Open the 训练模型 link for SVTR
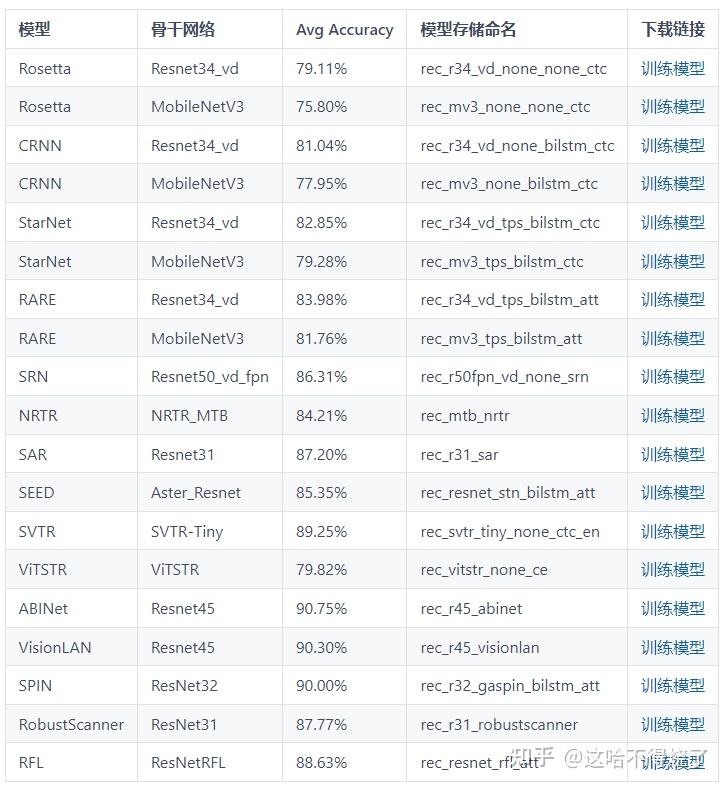This screenshot has width=727, height=788. pos(672,531)
